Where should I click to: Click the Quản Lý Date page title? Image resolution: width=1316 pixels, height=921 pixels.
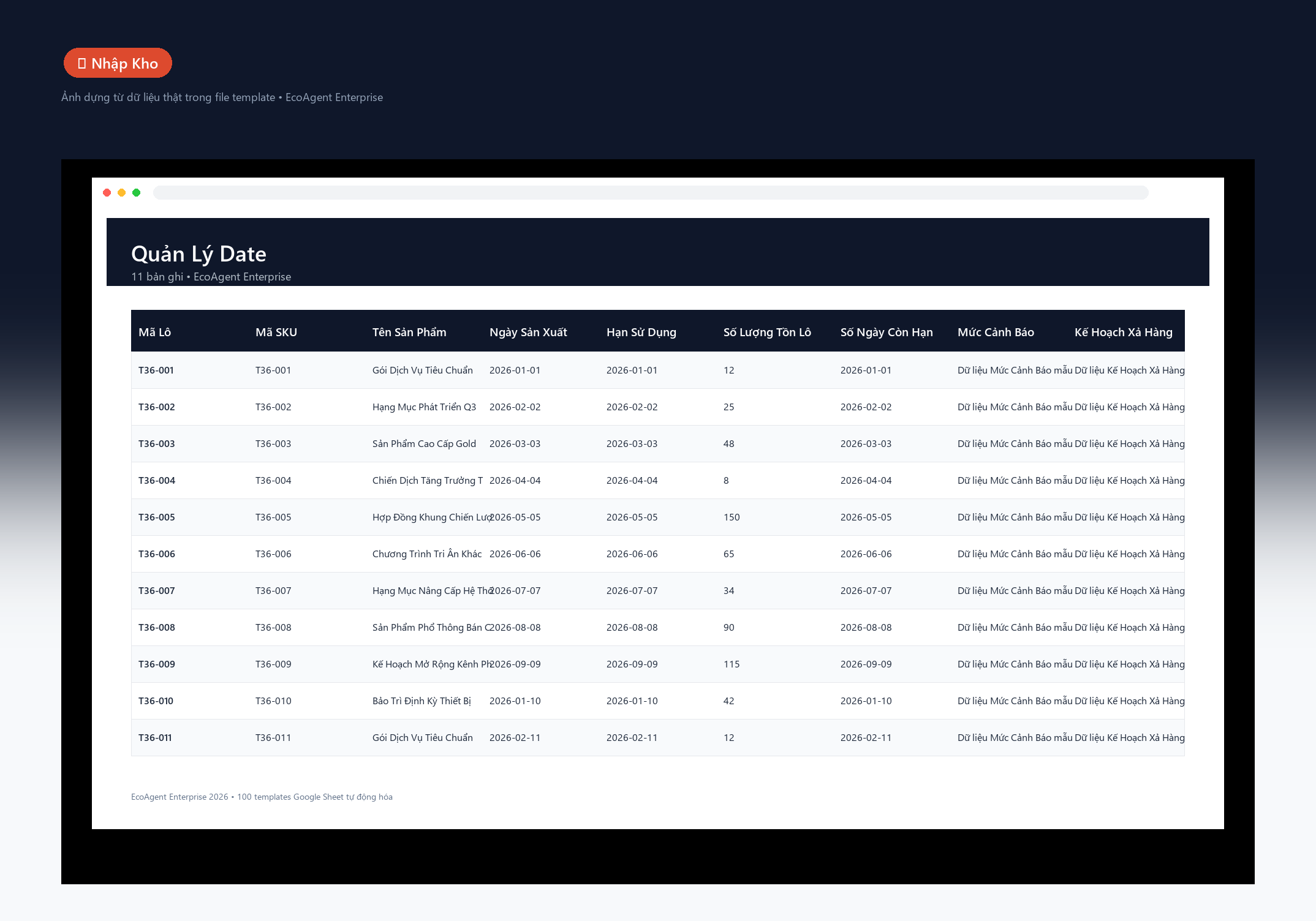coord(199,254)
